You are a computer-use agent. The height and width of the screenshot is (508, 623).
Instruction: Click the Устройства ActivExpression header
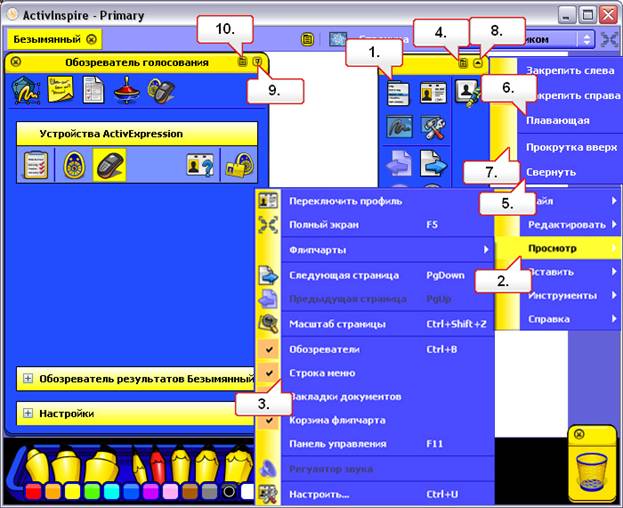coord(137,134)
